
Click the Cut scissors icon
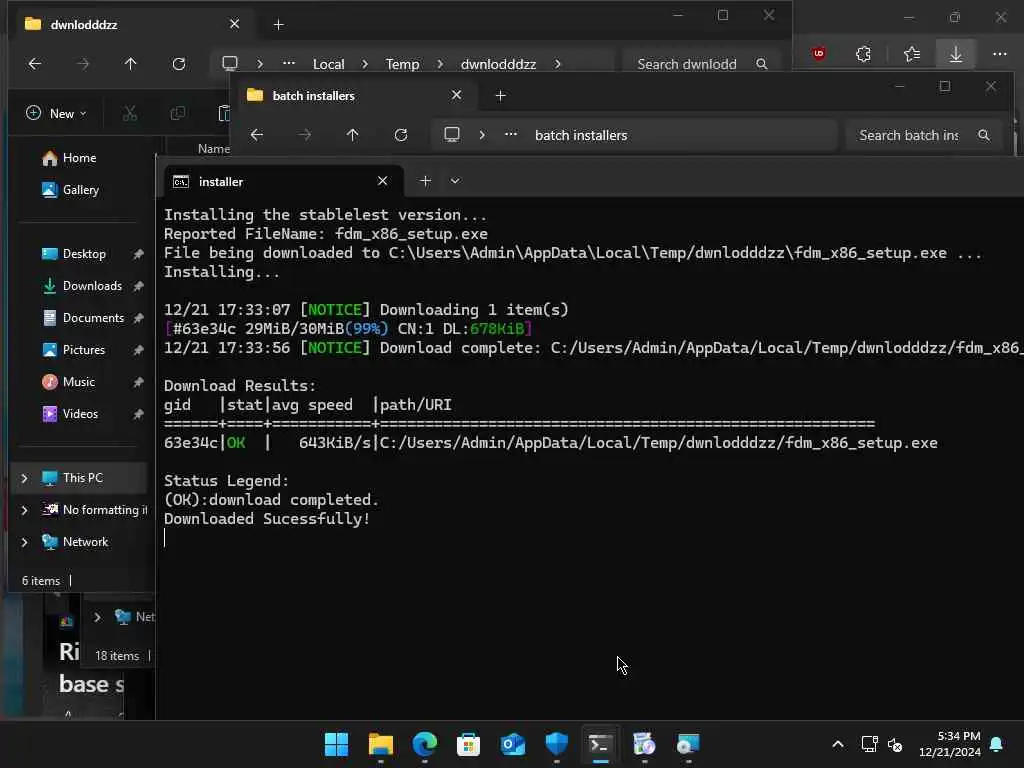pyautogui.click(x=130, y=114)
